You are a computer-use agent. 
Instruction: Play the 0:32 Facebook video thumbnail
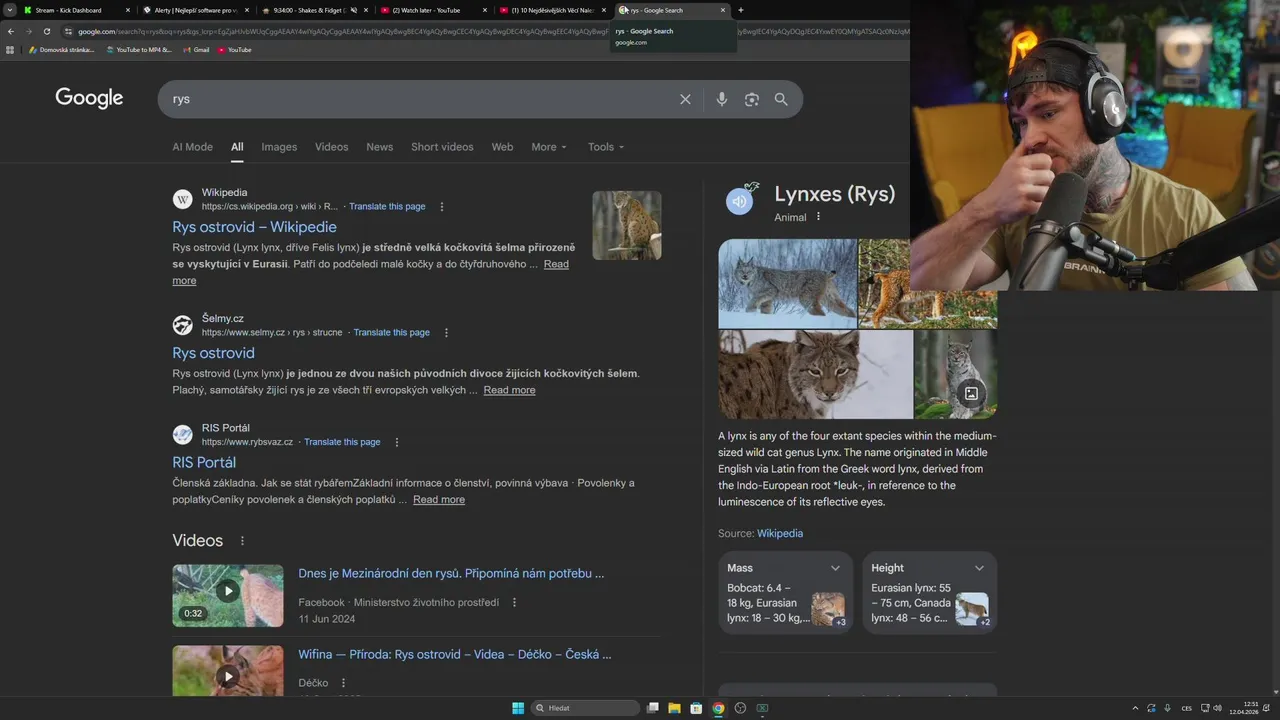click(x=228, y=596)
